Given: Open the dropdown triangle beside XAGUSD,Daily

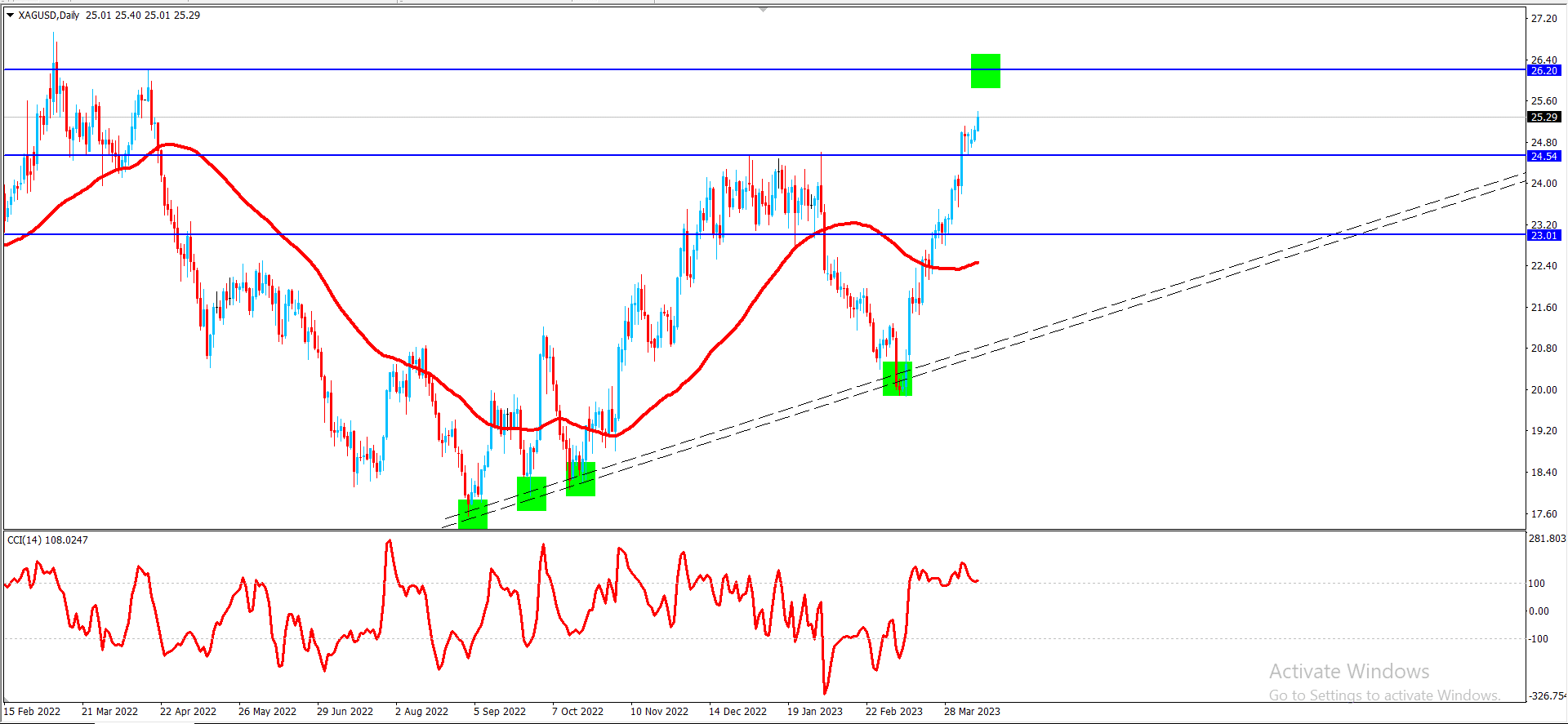Looking at the screenshot, I should tap(10, 16).
